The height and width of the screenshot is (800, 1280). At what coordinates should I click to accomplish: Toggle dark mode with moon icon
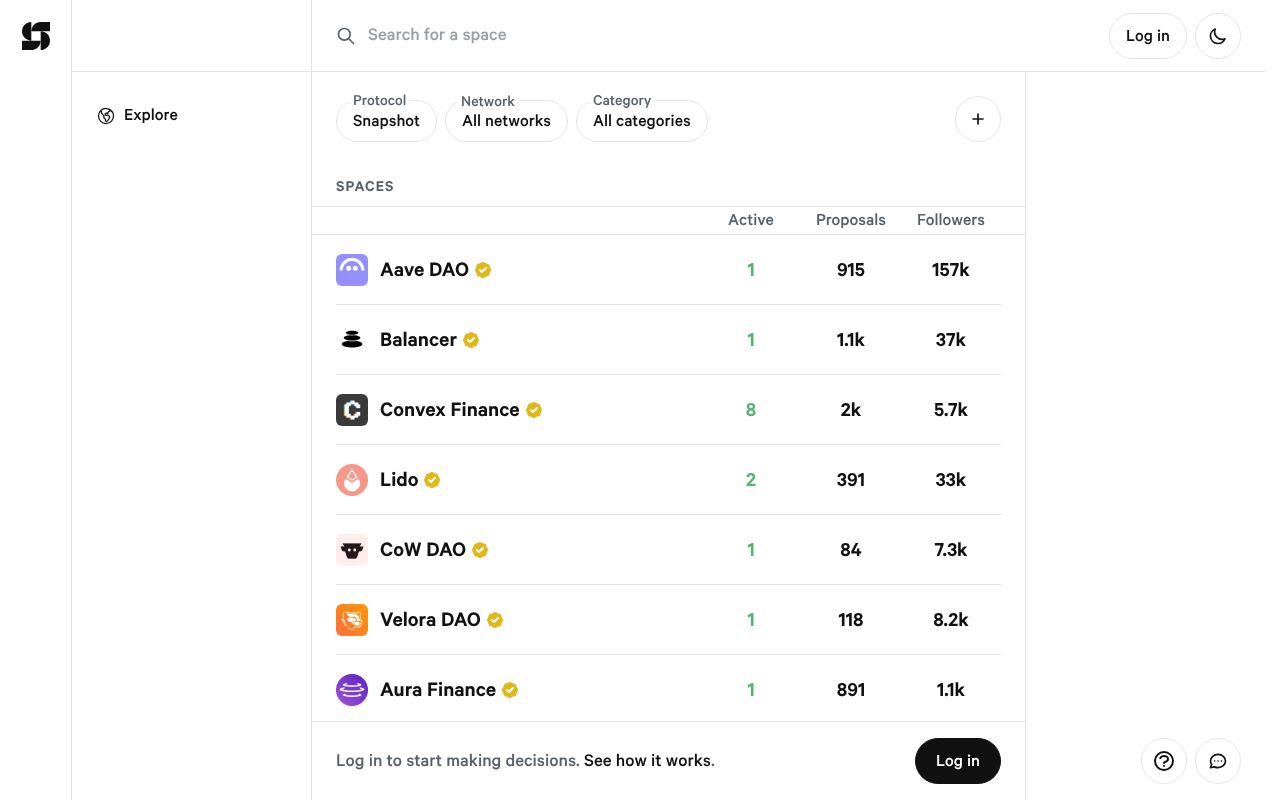pyautogui.click(x=1217, y=36)
